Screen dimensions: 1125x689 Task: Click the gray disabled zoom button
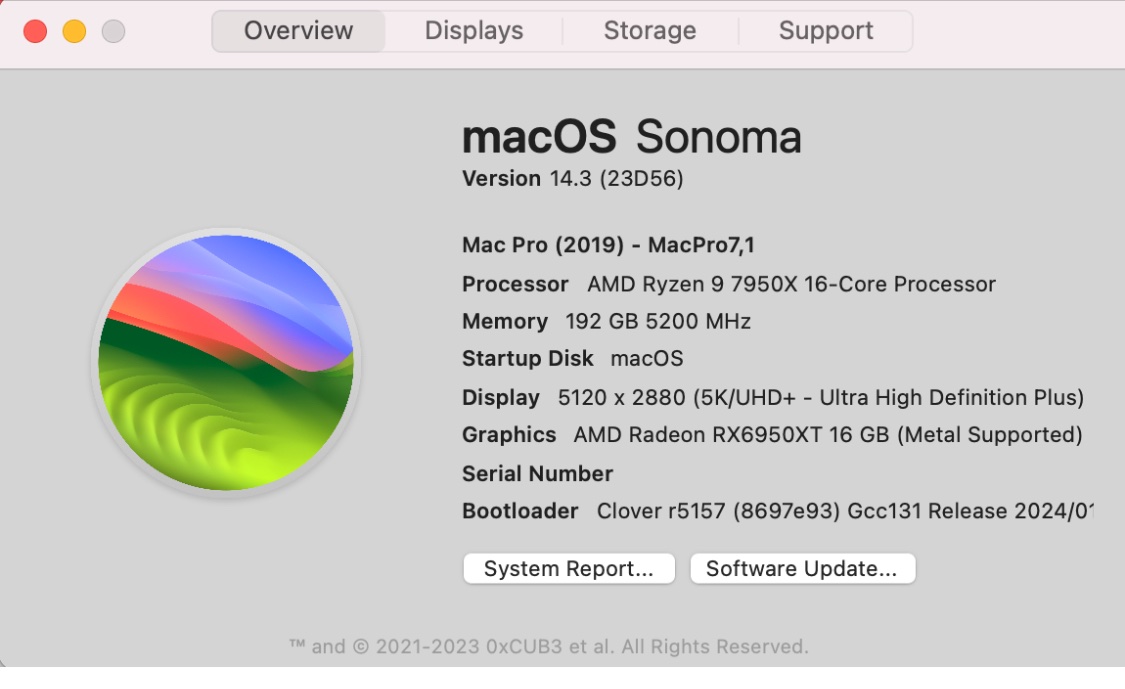pyautogui.click(x=113, y=31)
